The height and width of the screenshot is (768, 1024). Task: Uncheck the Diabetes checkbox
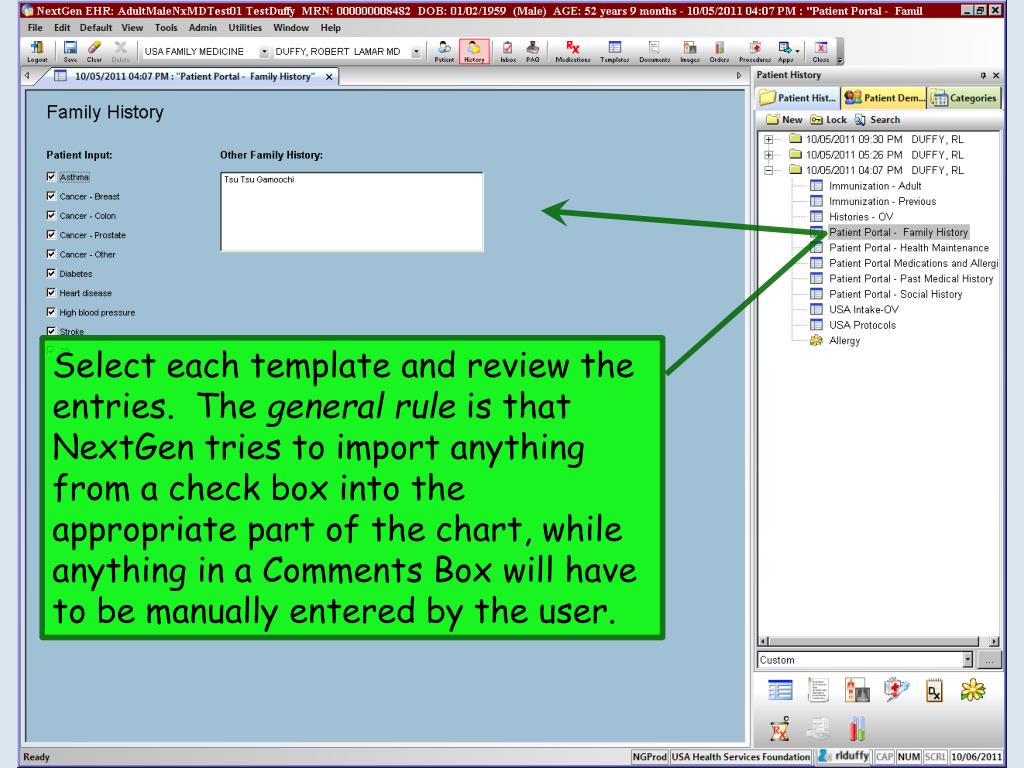(x=51, y=273)
